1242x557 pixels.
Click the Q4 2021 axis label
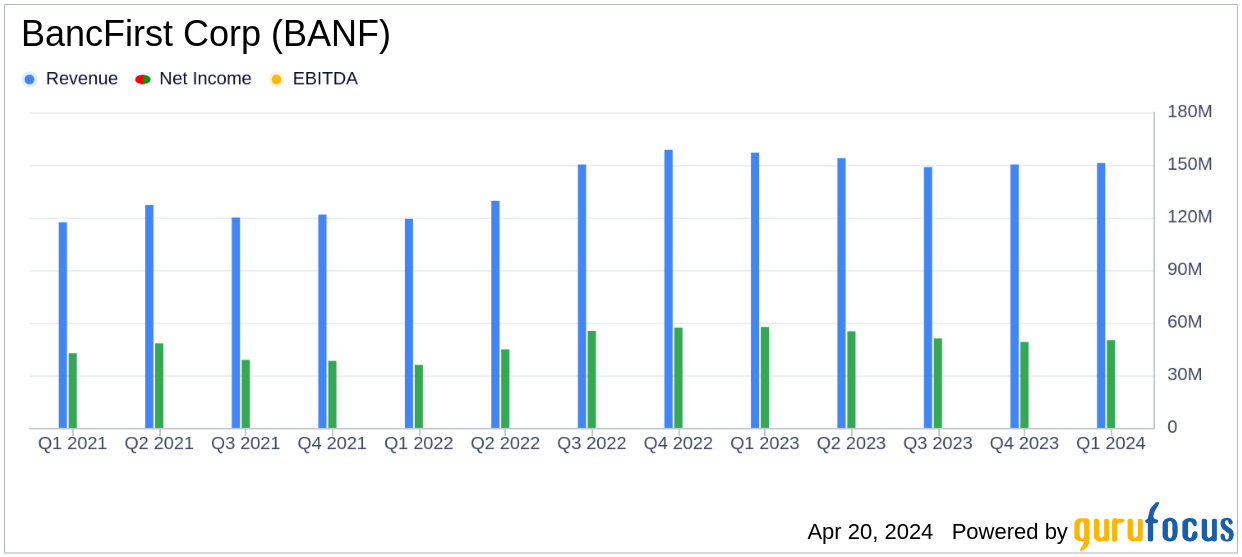(332, 443)
